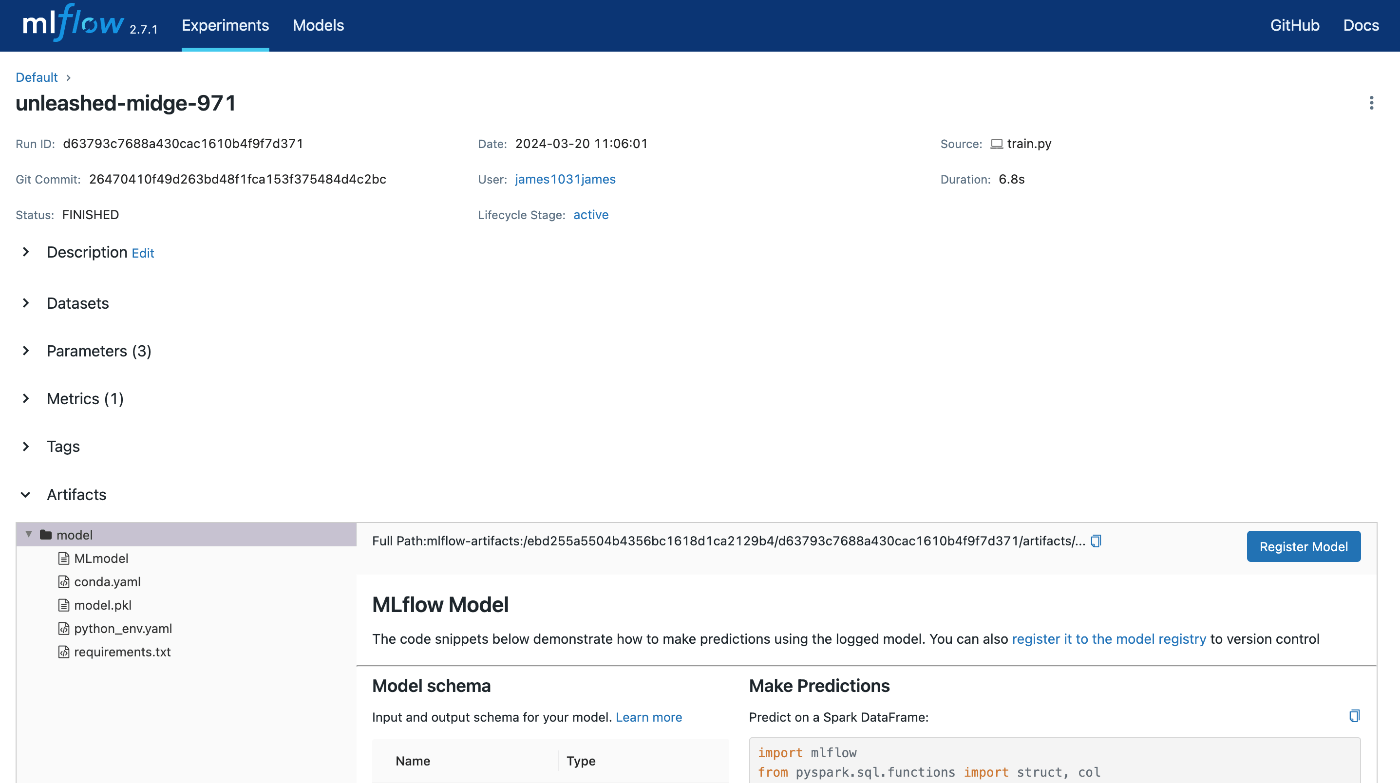Click the Full Path artifact text
Viewport: 1400px width, 783px height.
coord(728,541)
